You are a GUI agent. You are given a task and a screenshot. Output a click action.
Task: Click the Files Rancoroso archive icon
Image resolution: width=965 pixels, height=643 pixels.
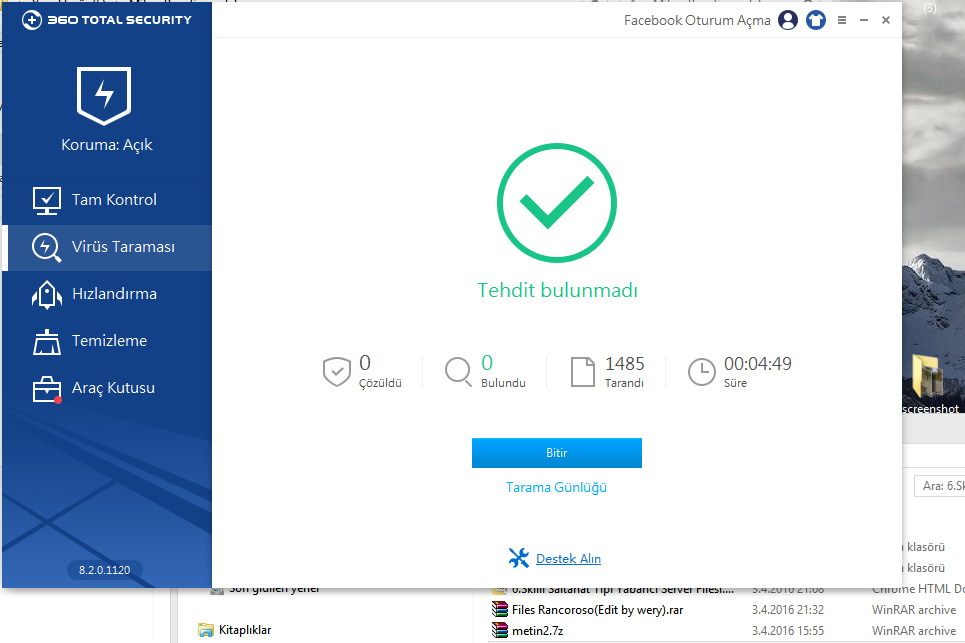[500, 610]
